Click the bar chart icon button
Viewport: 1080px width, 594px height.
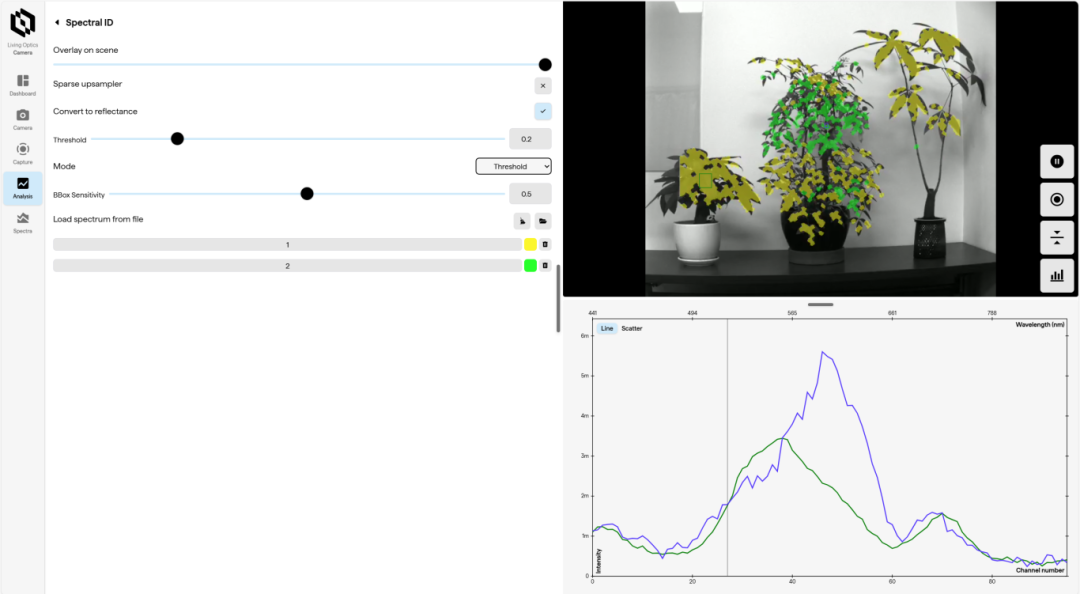point(1057,275)
